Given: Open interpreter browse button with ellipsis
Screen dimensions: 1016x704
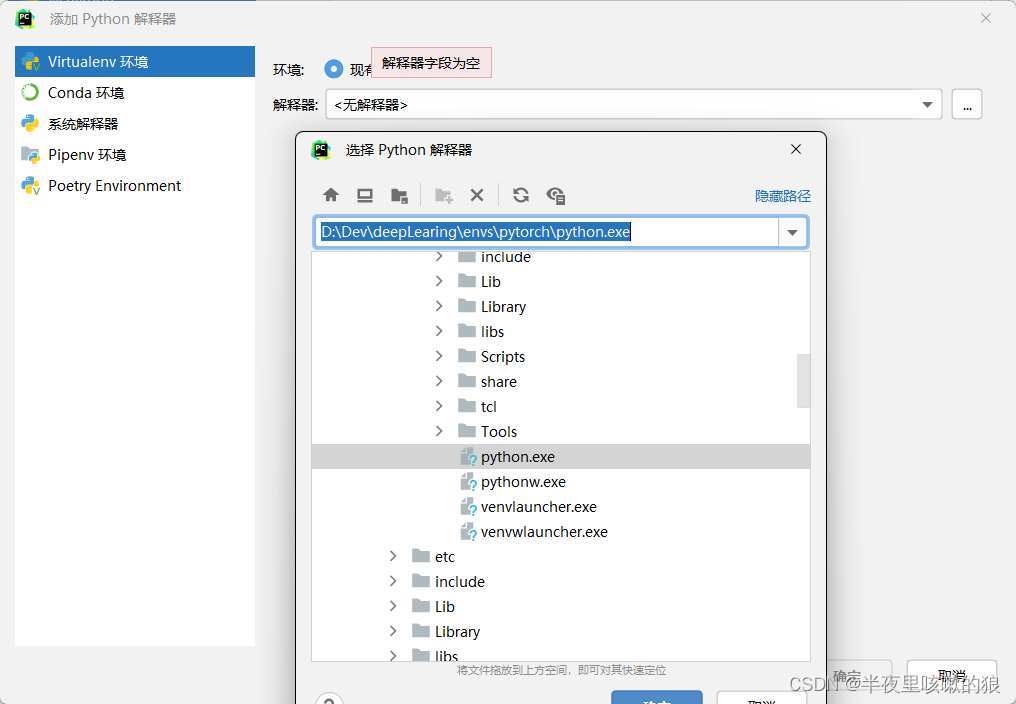Looking at the screenshot, I should click(967, 104).
